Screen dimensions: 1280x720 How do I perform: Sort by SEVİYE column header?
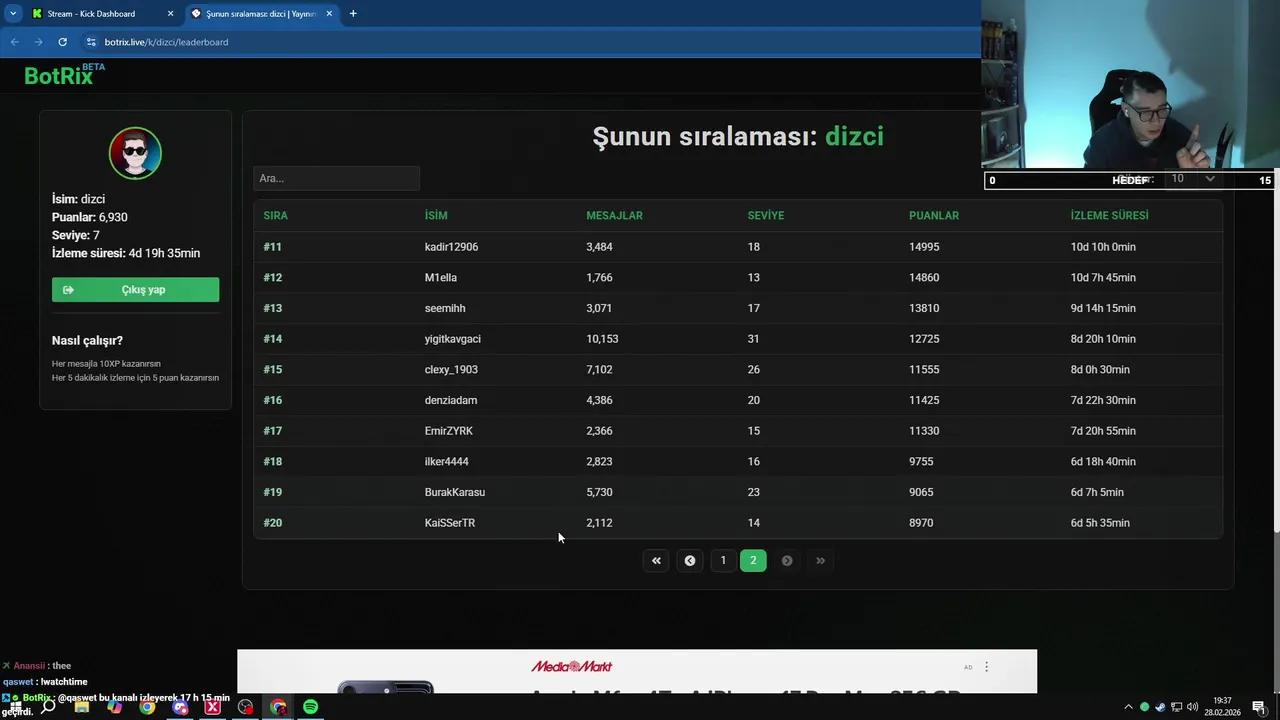coord(766,216)
